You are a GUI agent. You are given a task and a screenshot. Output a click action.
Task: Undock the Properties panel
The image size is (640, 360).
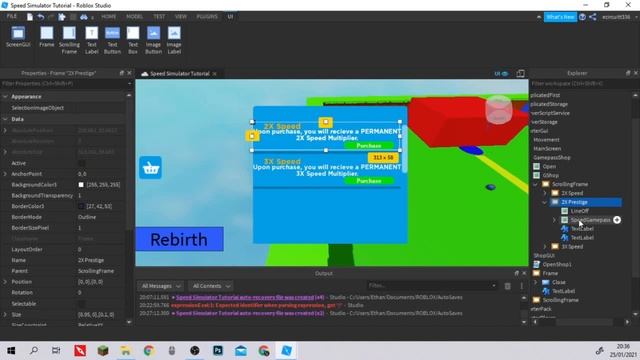click(x=121, y=73)
